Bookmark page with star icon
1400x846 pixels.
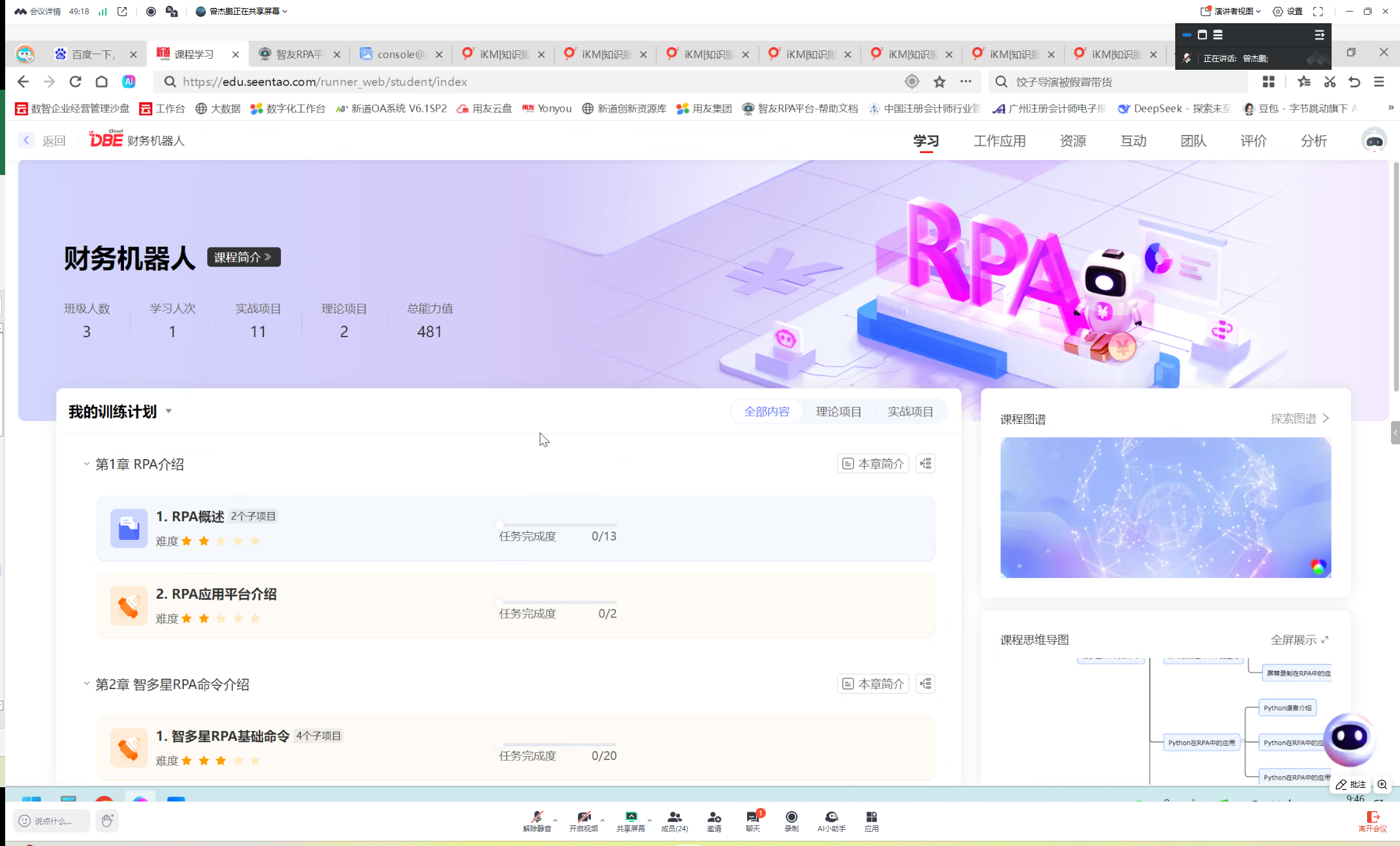tap(940, 82)
